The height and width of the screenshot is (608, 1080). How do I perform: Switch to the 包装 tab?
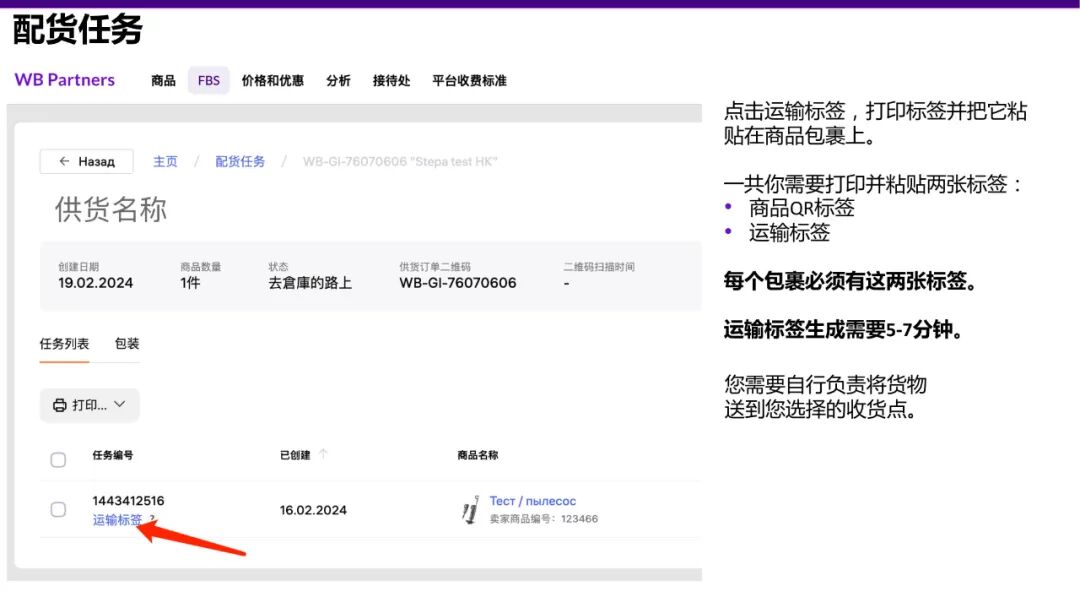point(129,342)
